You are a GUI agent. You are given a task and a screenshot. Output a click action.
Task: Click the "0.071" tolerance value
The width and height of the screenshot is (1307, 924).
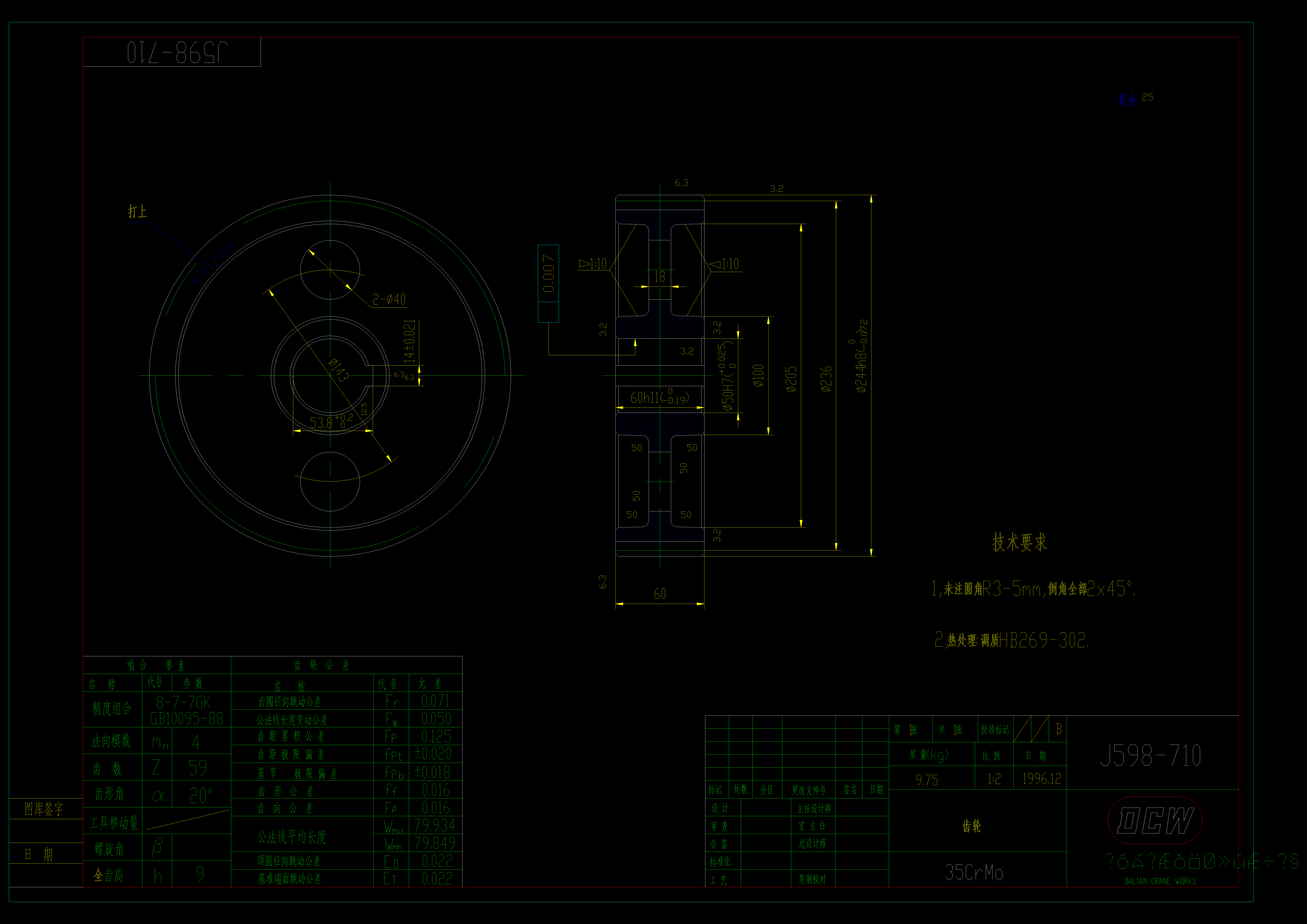tap(435, 701)
